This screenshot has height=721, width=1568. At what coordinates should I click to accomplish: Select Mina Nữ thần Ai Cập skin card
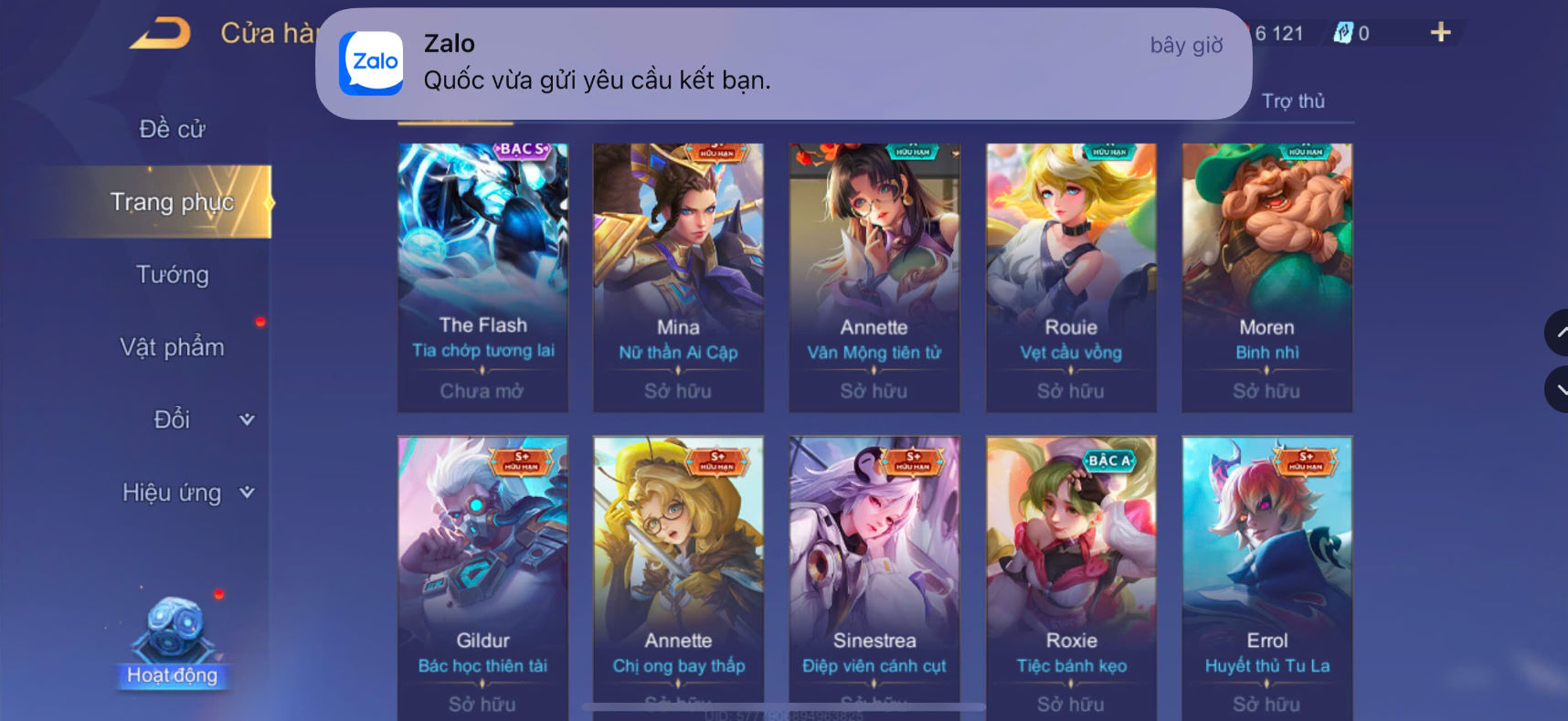pos(678,278)
